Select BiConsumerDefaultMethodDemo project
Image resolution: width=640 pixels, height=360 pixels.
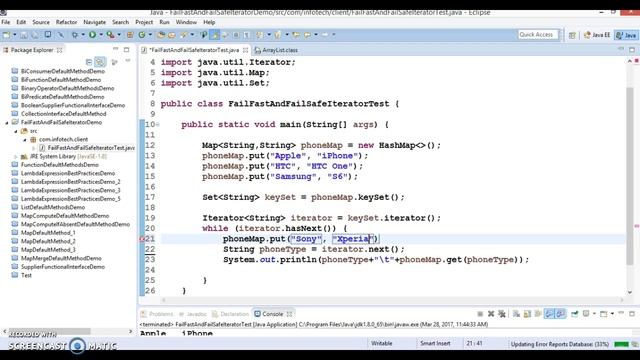63,71
